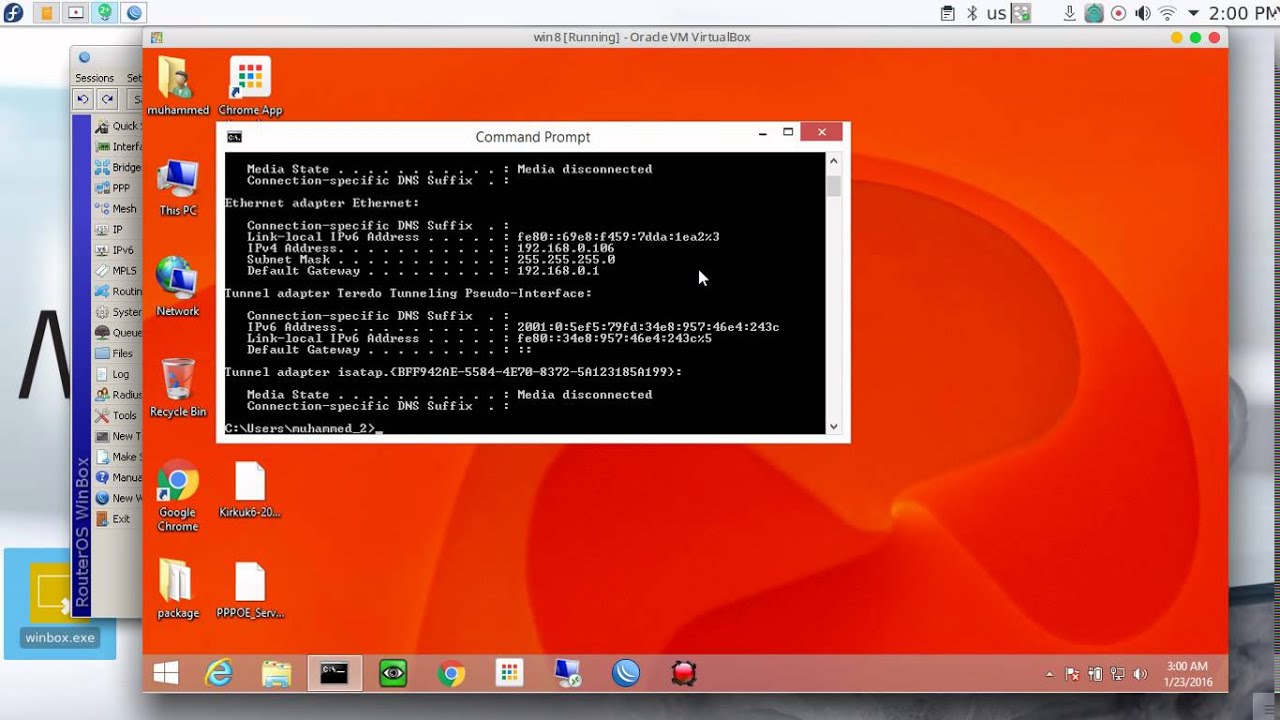Open the muhammed user folder icon

click(178, 87)
